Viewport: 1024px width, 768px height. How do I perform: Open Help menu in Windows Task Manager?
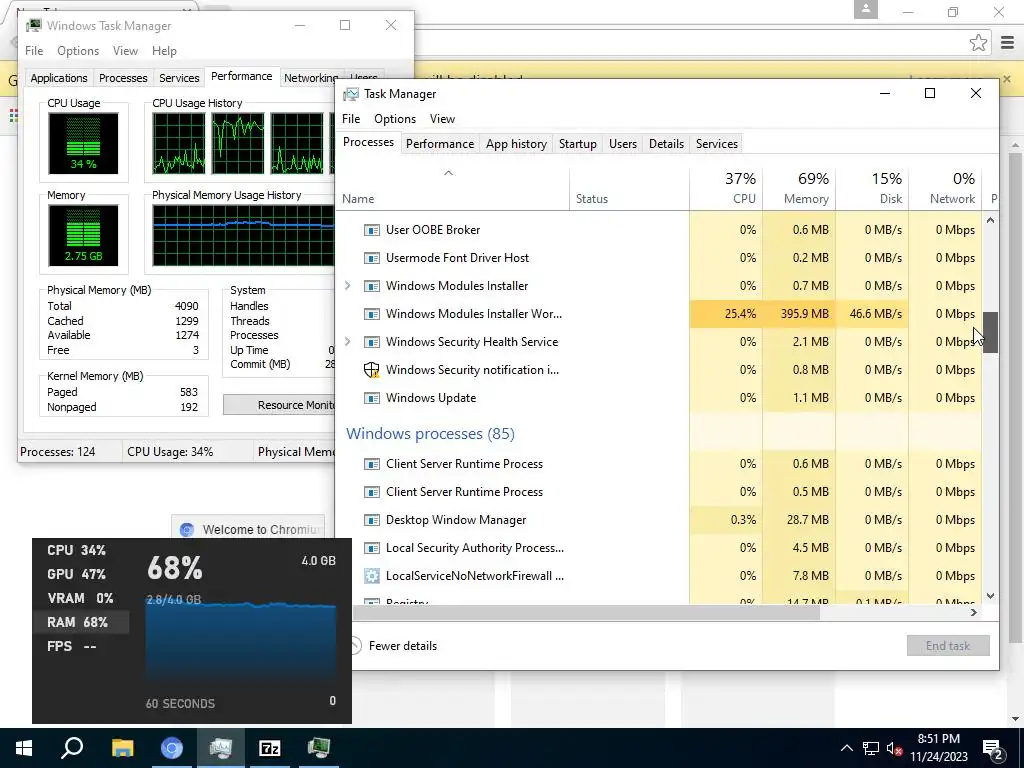pyautogui.click(x=164, y=51)
